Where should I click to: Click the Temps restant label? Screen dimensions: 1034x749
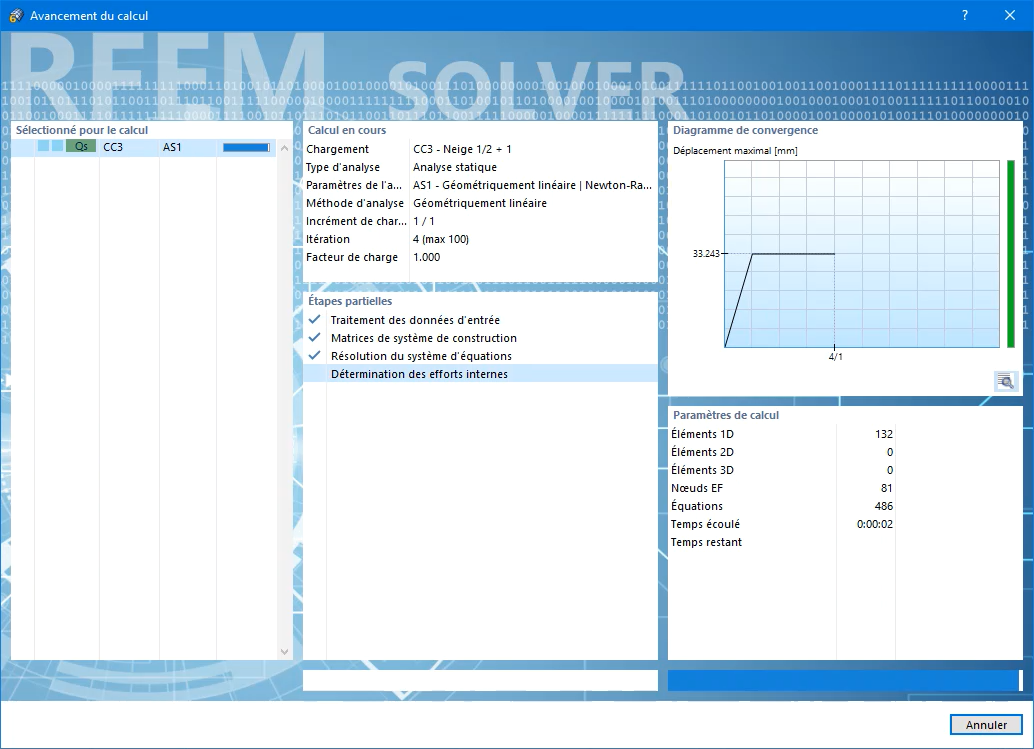tap(706, 542)
